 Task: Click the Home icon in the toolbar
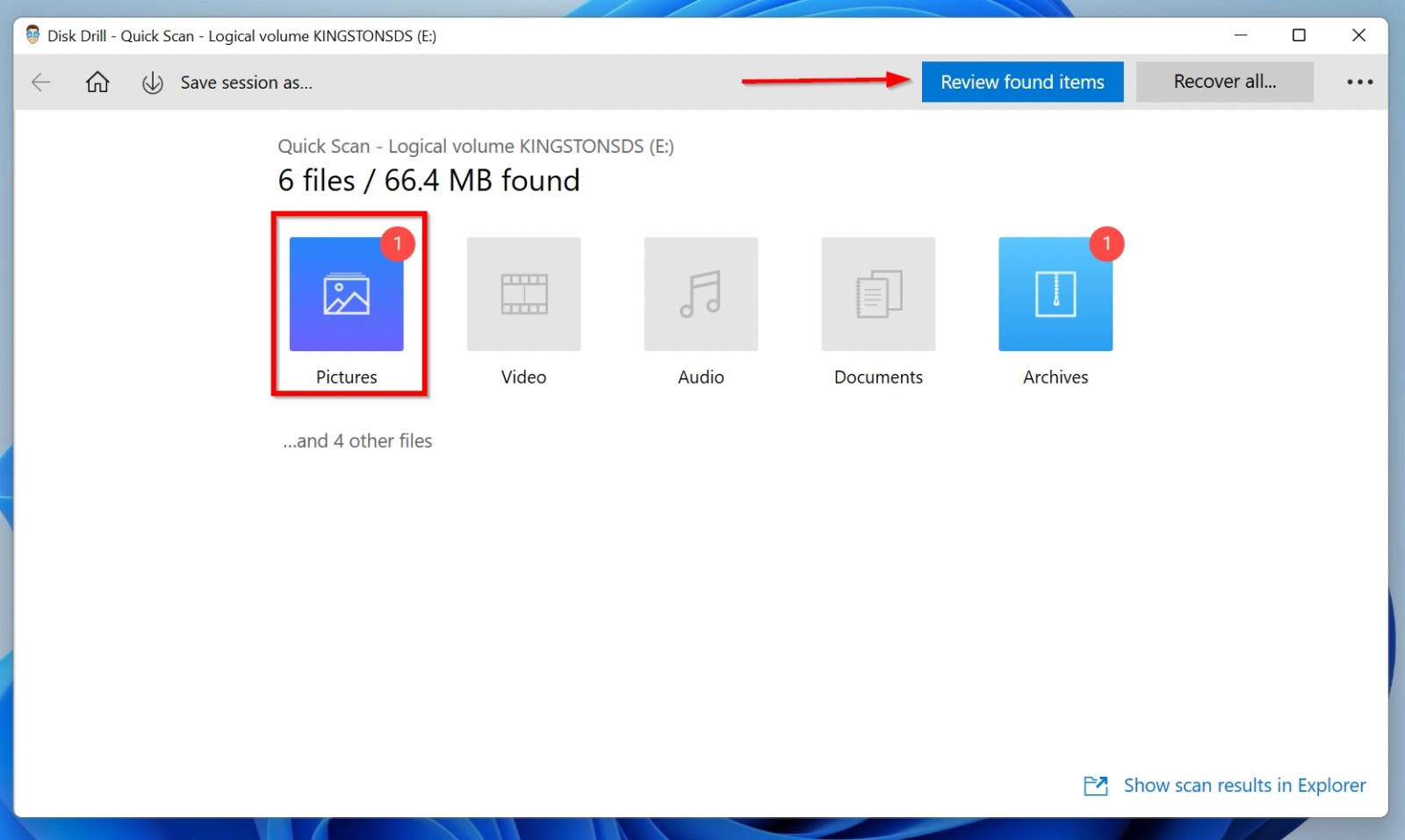pos(97,82)
